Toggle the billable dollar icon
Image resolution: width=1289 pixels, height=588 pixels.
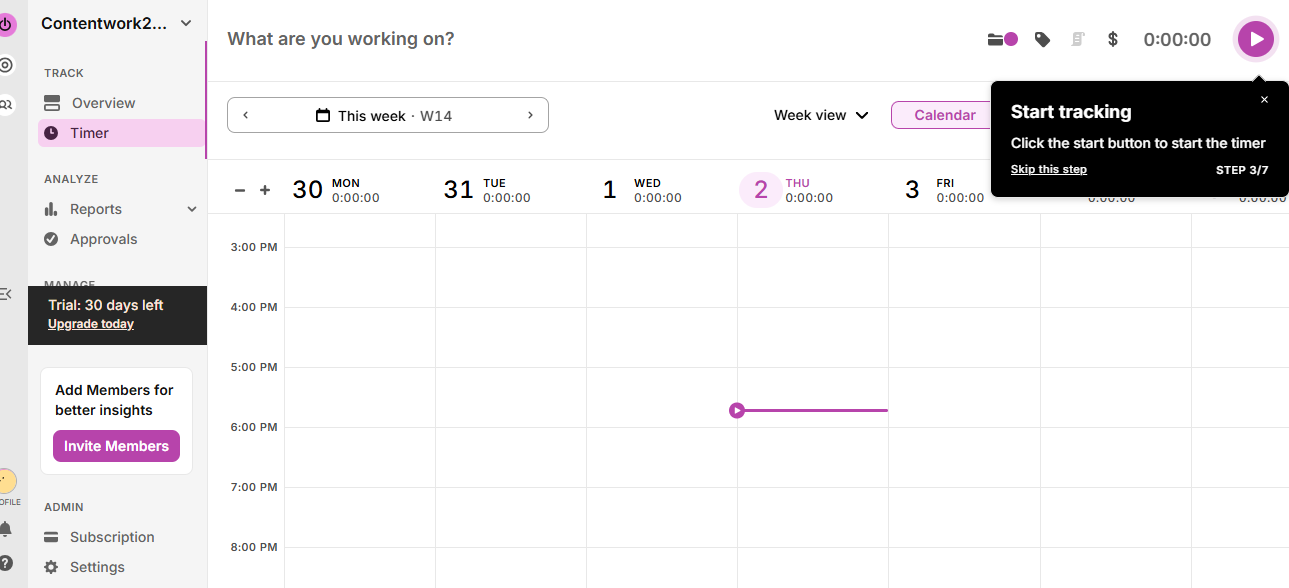coord(1112,39)
